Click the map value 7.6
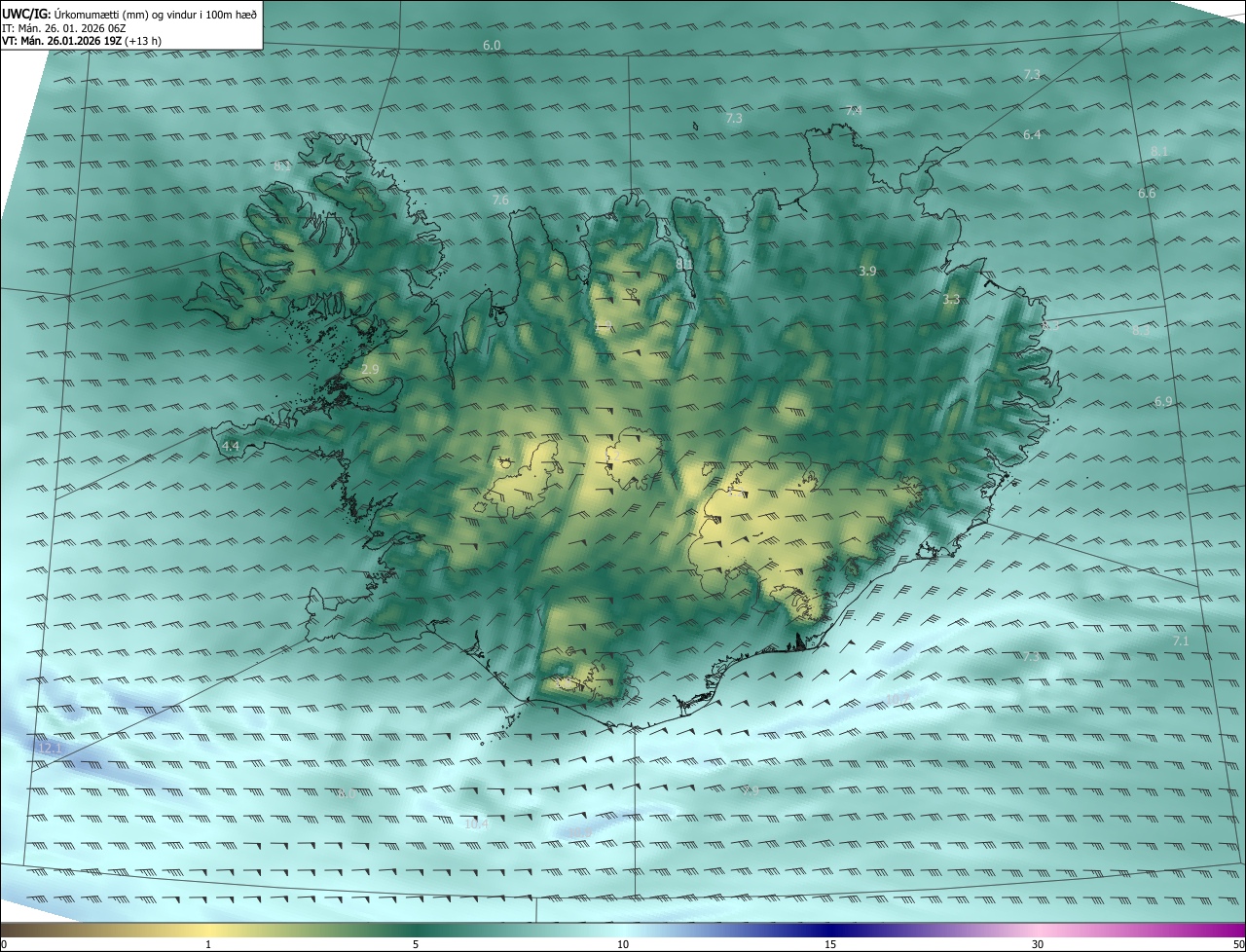The height and width of the screenshot is (952, 1246). [x=500, y=200]
